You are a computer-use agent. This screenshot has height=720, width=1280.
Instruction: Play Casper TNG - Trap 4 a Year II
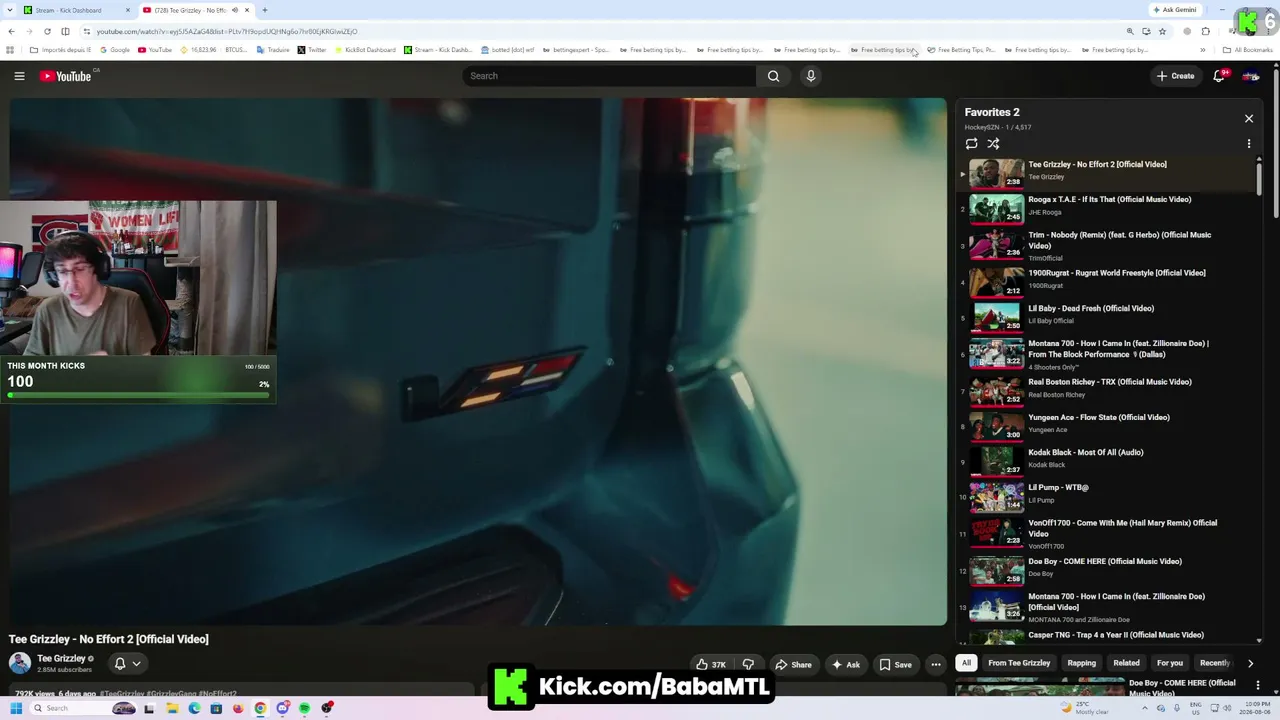pyautogui.click(x=1105, y=636)
